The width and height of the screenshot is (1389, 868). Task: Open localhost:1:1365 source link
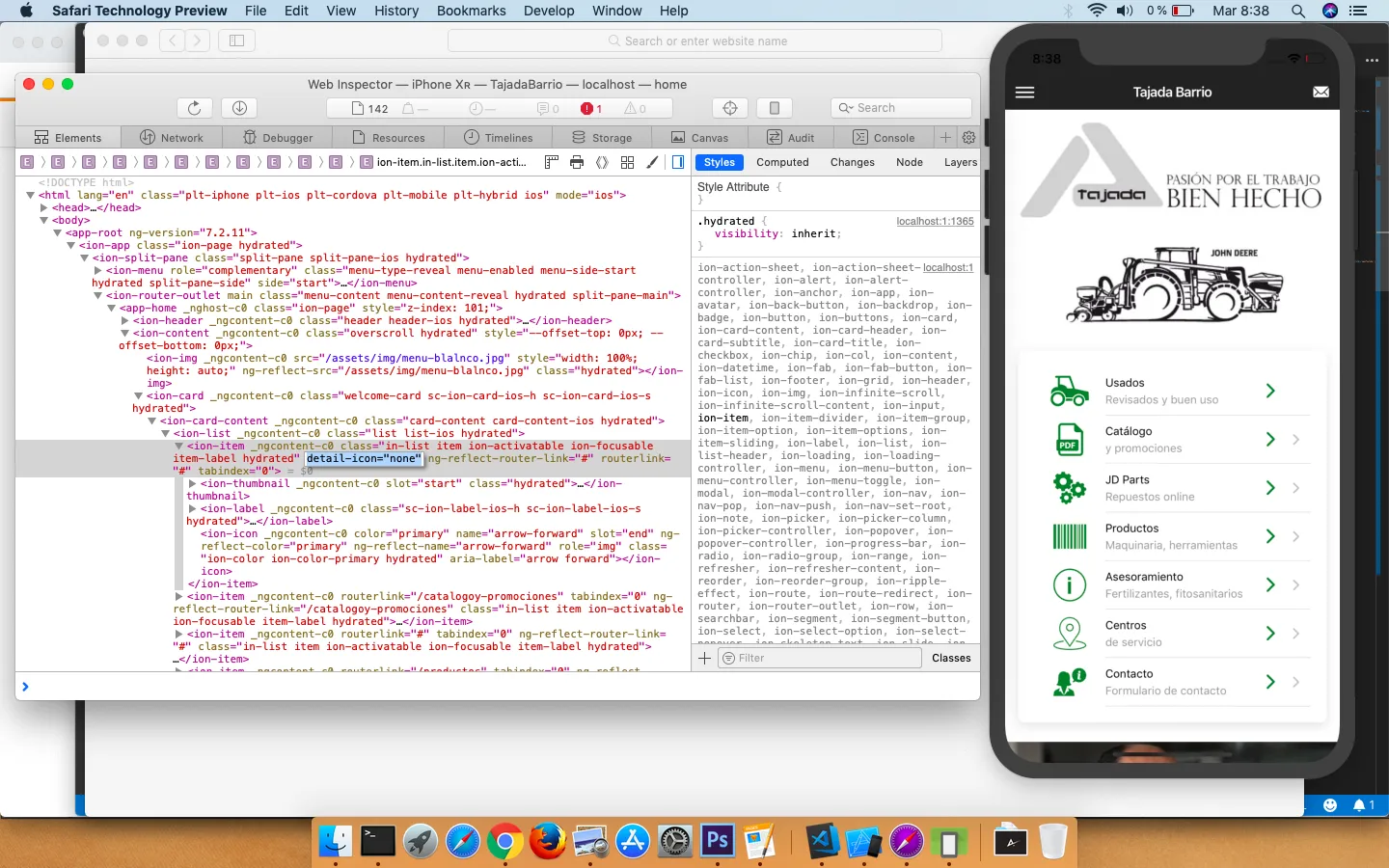coord(935,221)
